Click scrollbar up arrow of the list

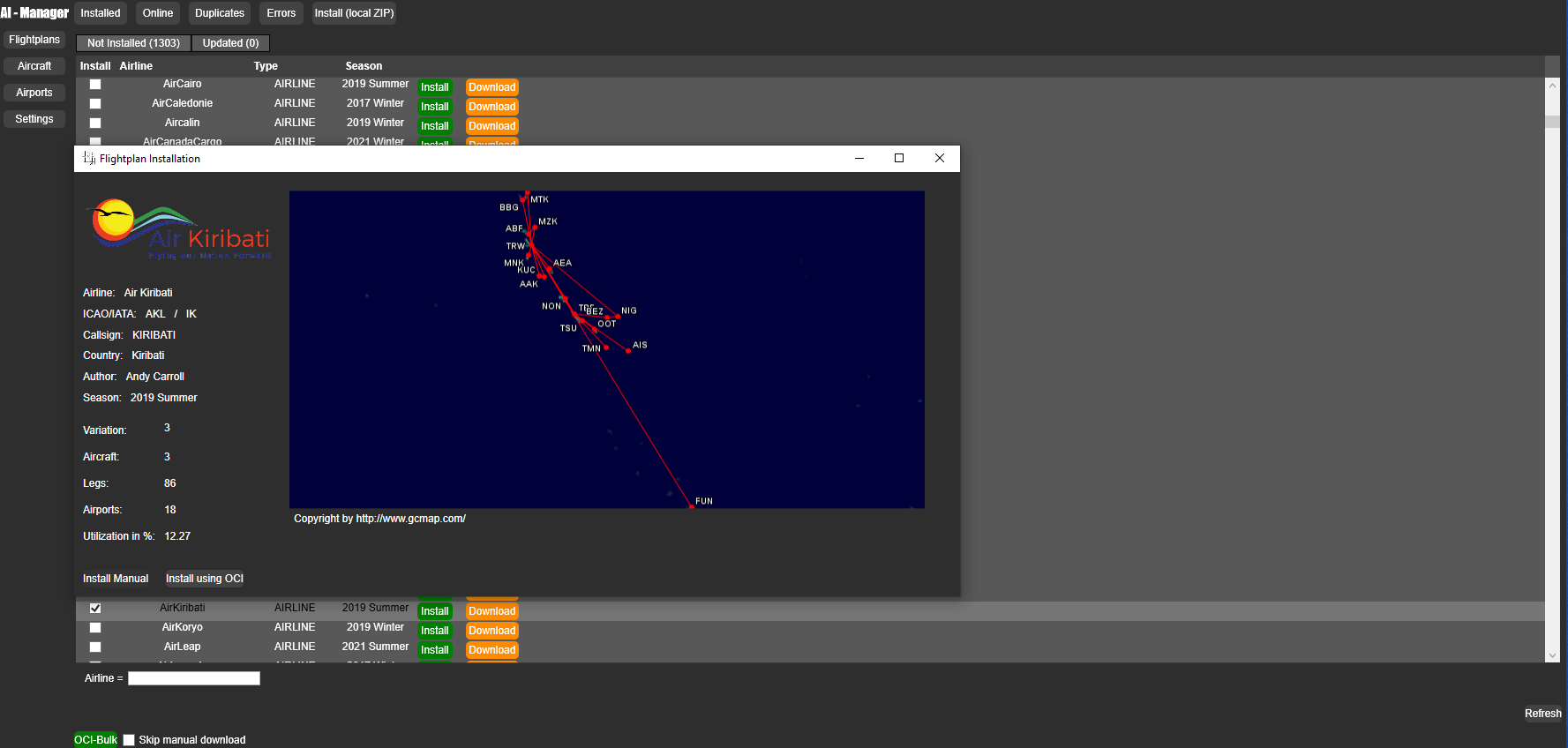(1552, 86)
